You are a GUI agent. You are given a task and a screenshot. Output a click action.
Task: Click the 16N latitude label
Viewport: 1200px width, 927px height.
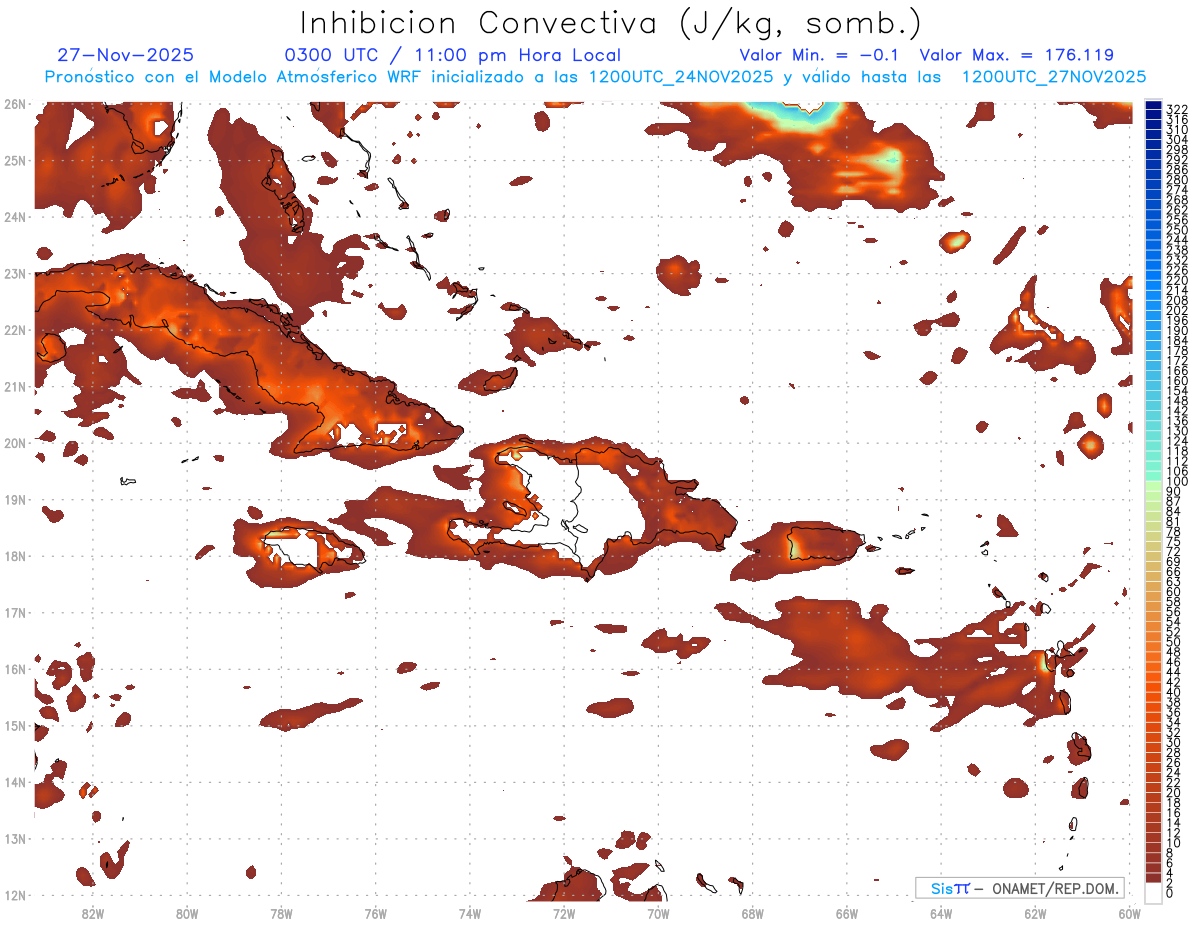tap(15, 669)
